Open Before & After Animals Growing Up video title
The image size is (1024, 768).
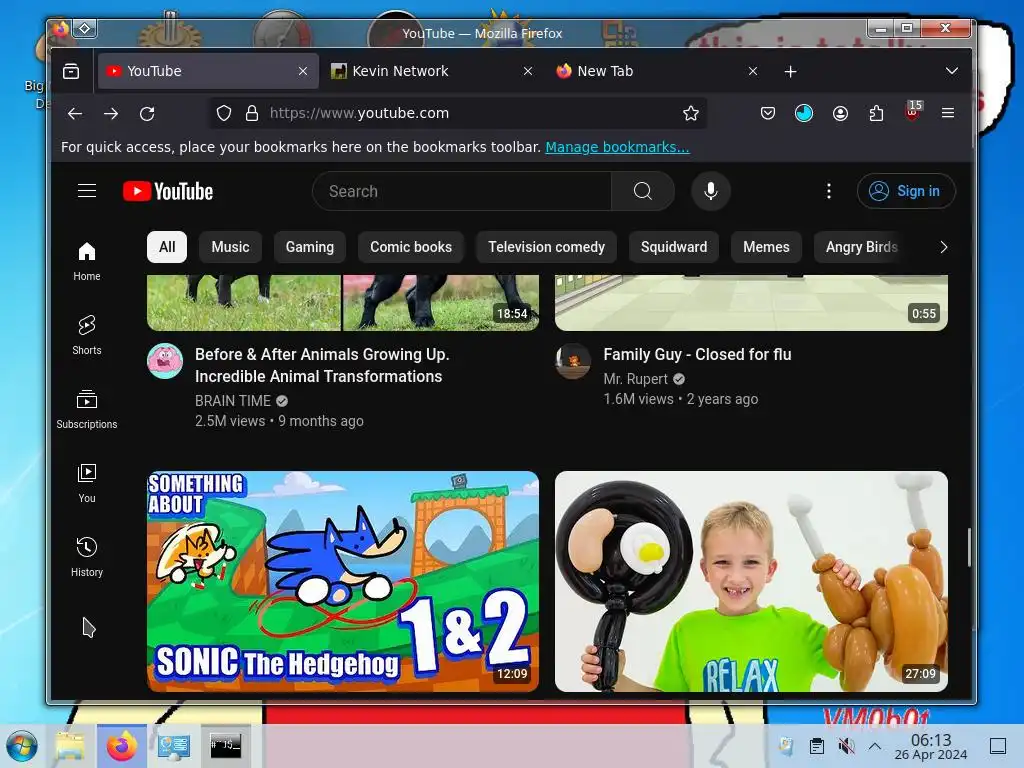point(322,365)
